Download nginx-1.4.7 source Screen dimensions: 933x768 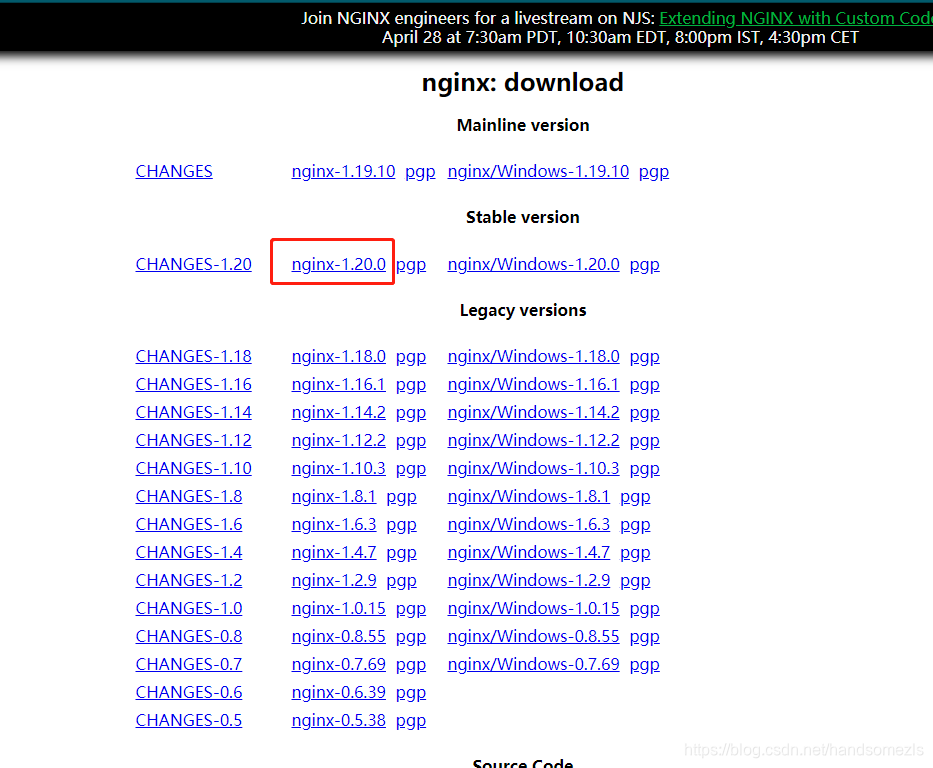pyautogui.click(x=334, y=552)
